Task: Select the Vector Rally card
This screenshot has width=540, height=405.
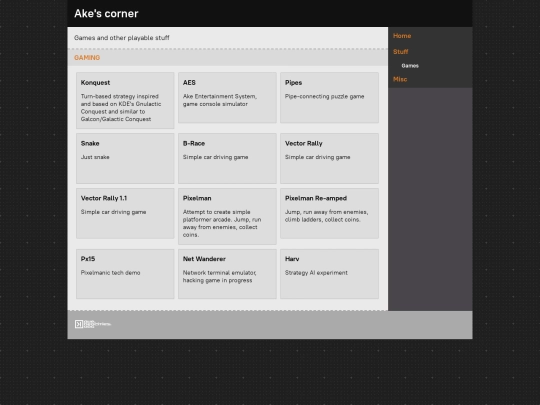Action: 329,158
